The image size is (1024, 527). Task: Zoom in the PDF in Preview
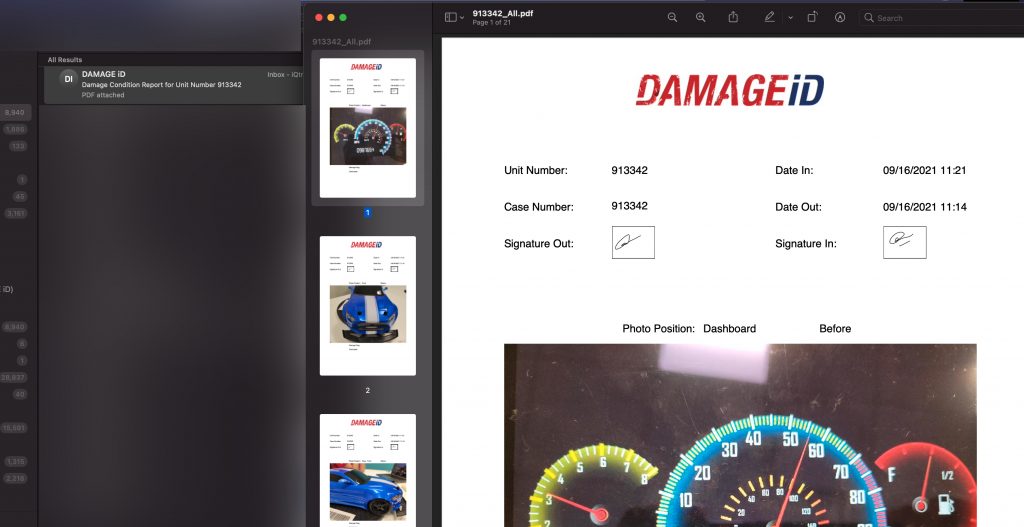[700, 18]
